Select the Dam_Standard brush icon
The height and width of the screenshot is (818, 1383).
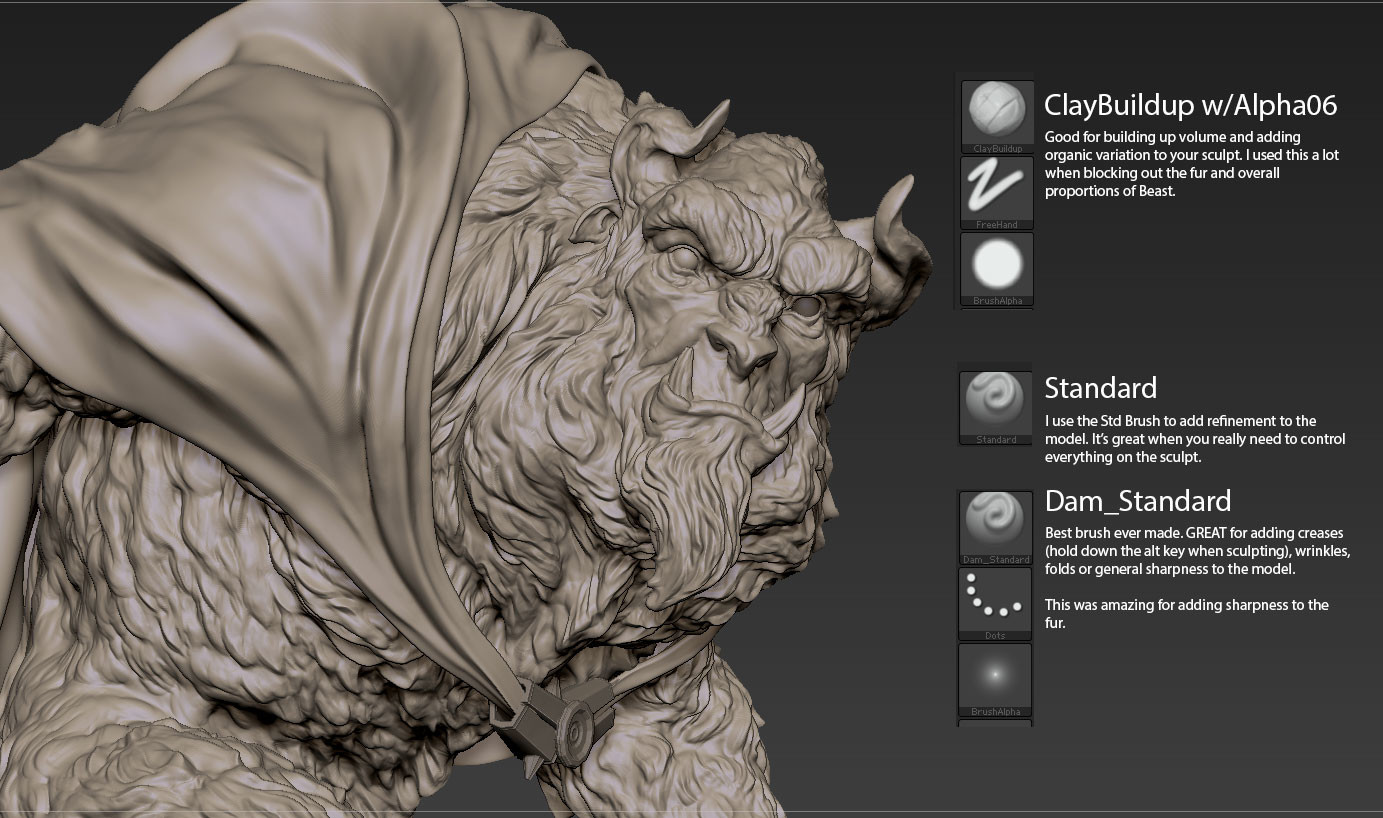996,528
